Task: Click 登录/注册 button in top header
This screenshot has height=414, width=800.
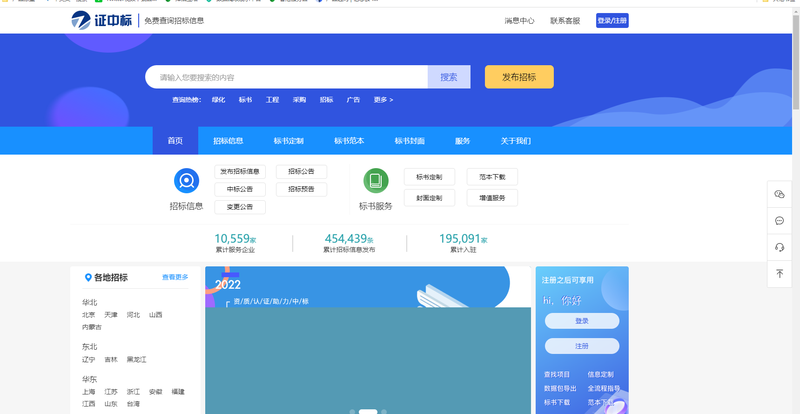Action: tap(612, 20)
